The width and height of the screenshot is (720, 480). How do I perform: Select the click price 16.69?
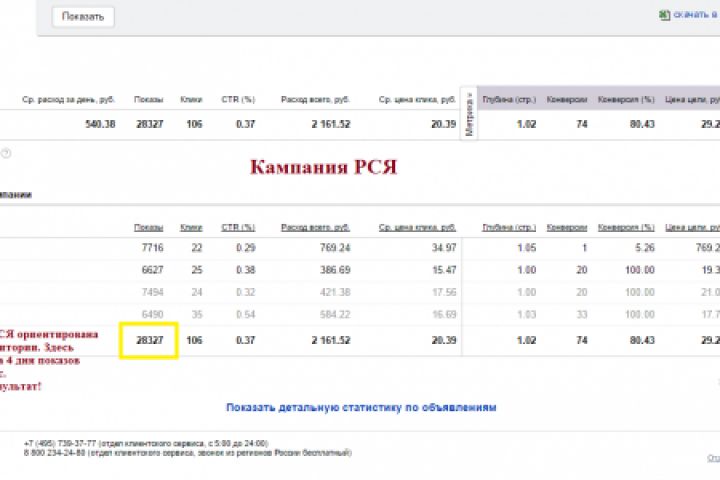point(444,315)
